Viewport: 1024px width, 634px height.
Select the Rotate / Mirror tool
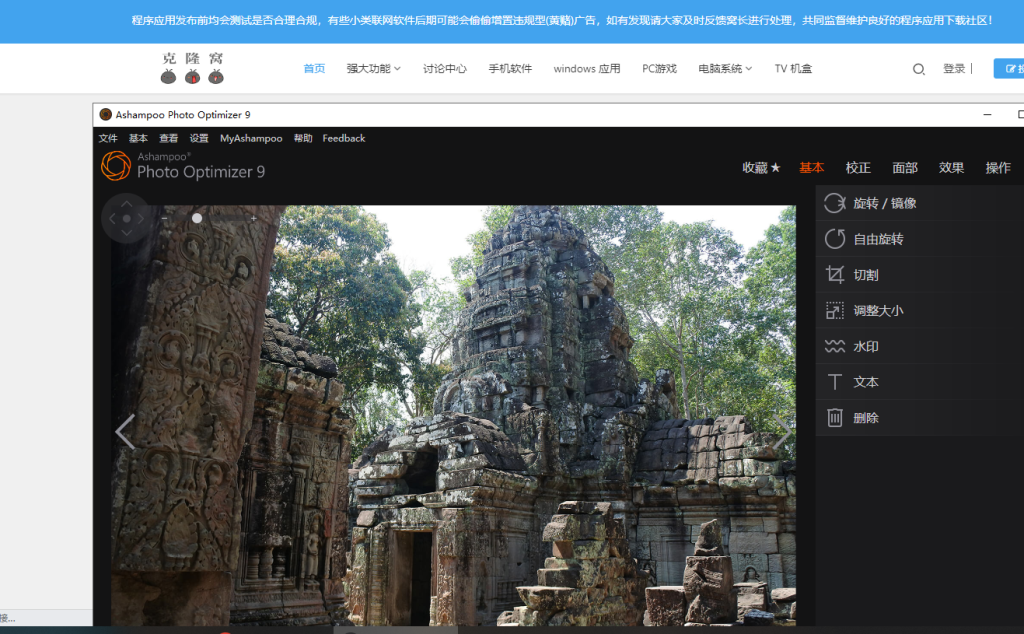(x=920, y=203)
